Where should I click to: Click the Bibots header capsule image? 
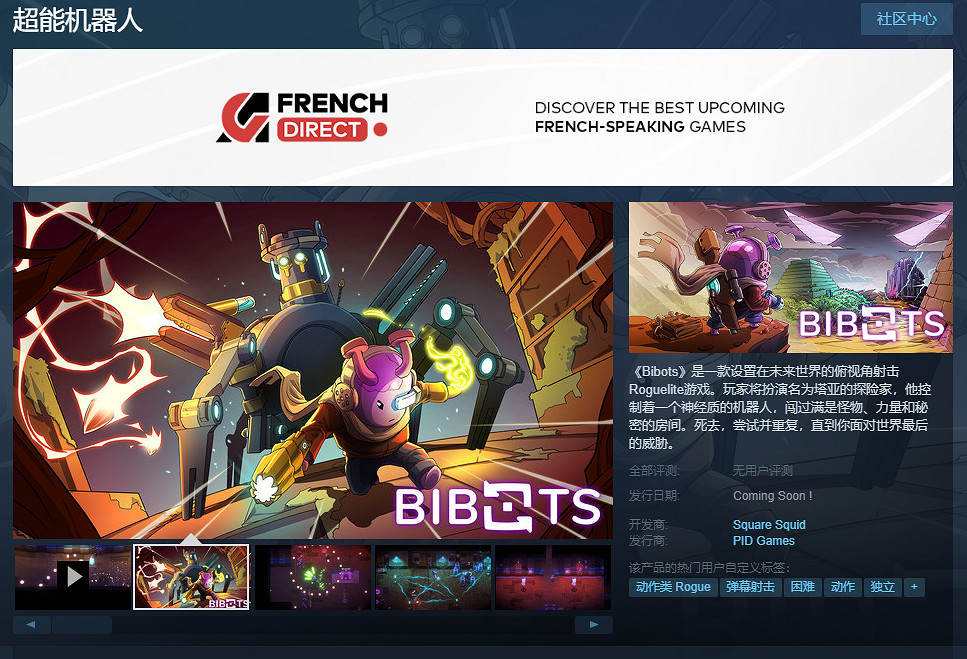791,277
